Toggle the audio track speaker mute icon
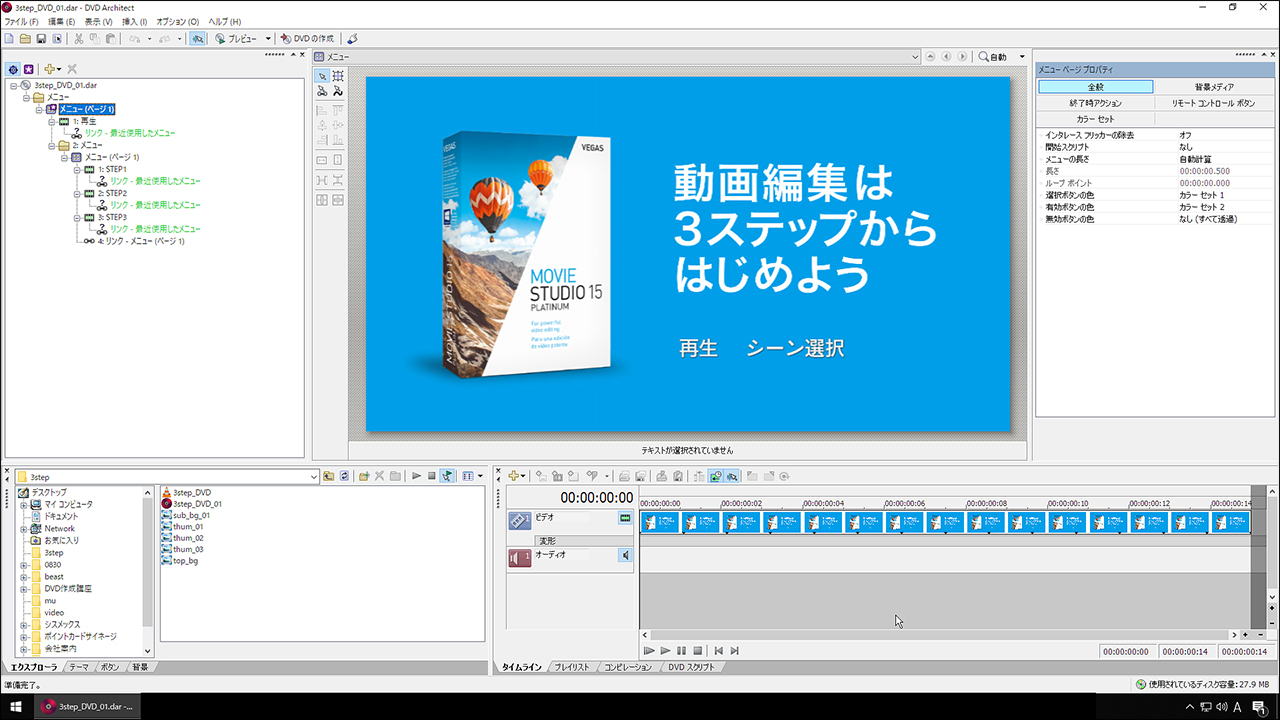Image resolution: width=1280 pixels, height=720 pixels. tap(625, 555)
